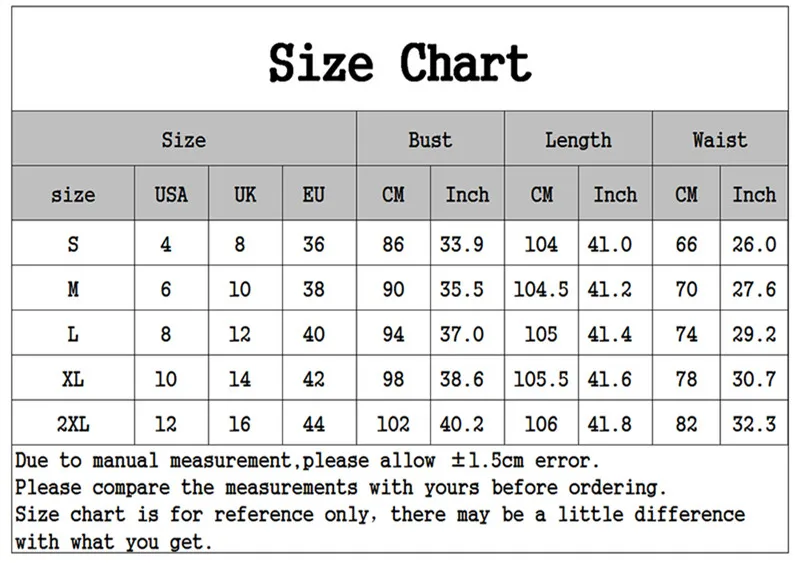
Task: Click the XL size row label
Action: coord(72,380)
